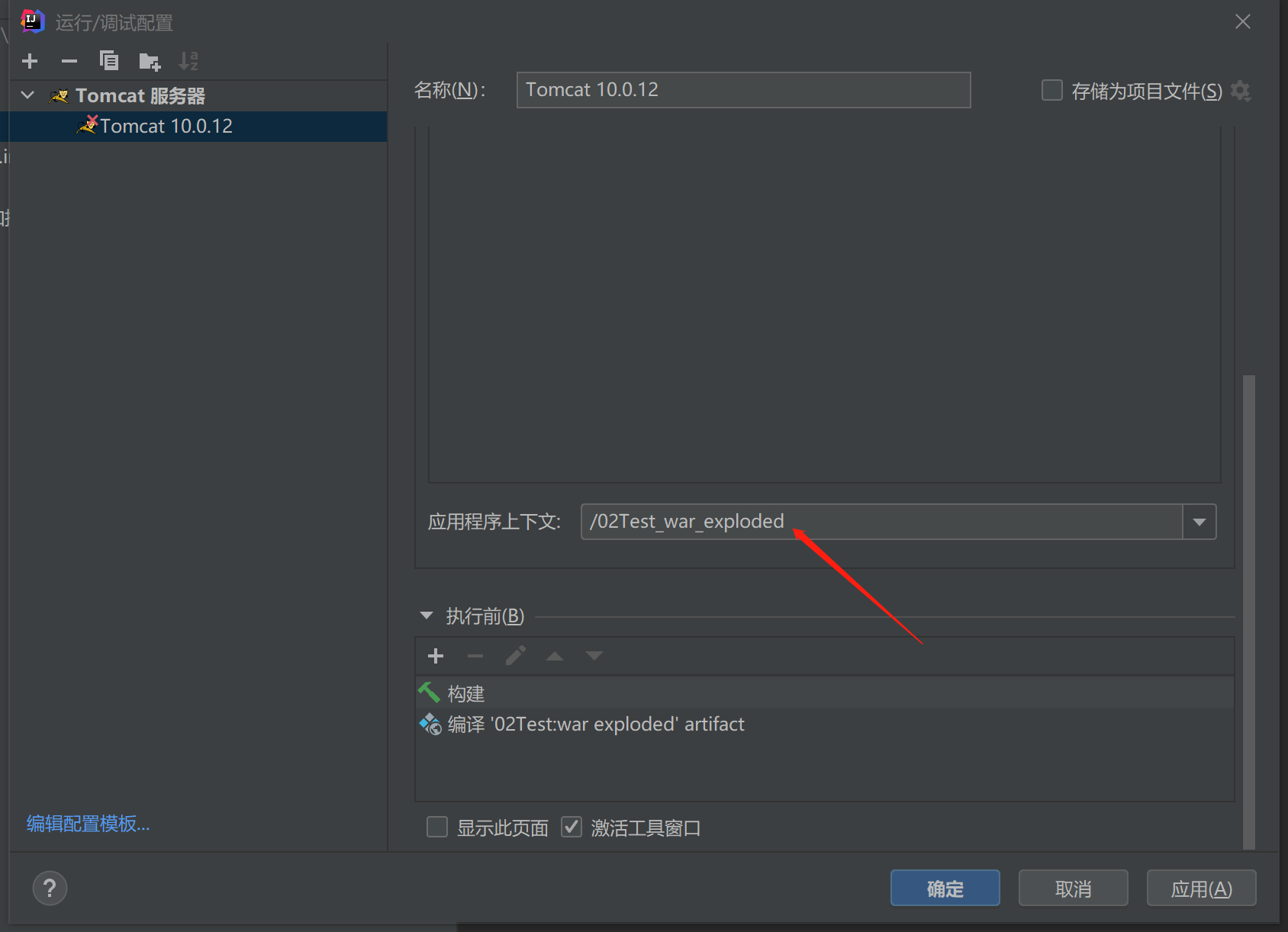Image resolution: width=1288 pixels, height=932 pixels.
Task: Move before-launch task up
Action: click(x=555, y=656)
